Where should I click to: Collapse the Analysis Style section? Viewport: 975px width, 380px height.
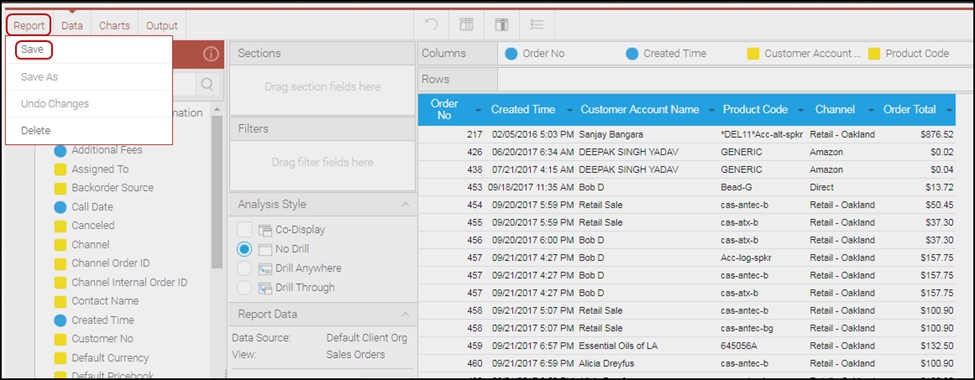coord(405,205)
